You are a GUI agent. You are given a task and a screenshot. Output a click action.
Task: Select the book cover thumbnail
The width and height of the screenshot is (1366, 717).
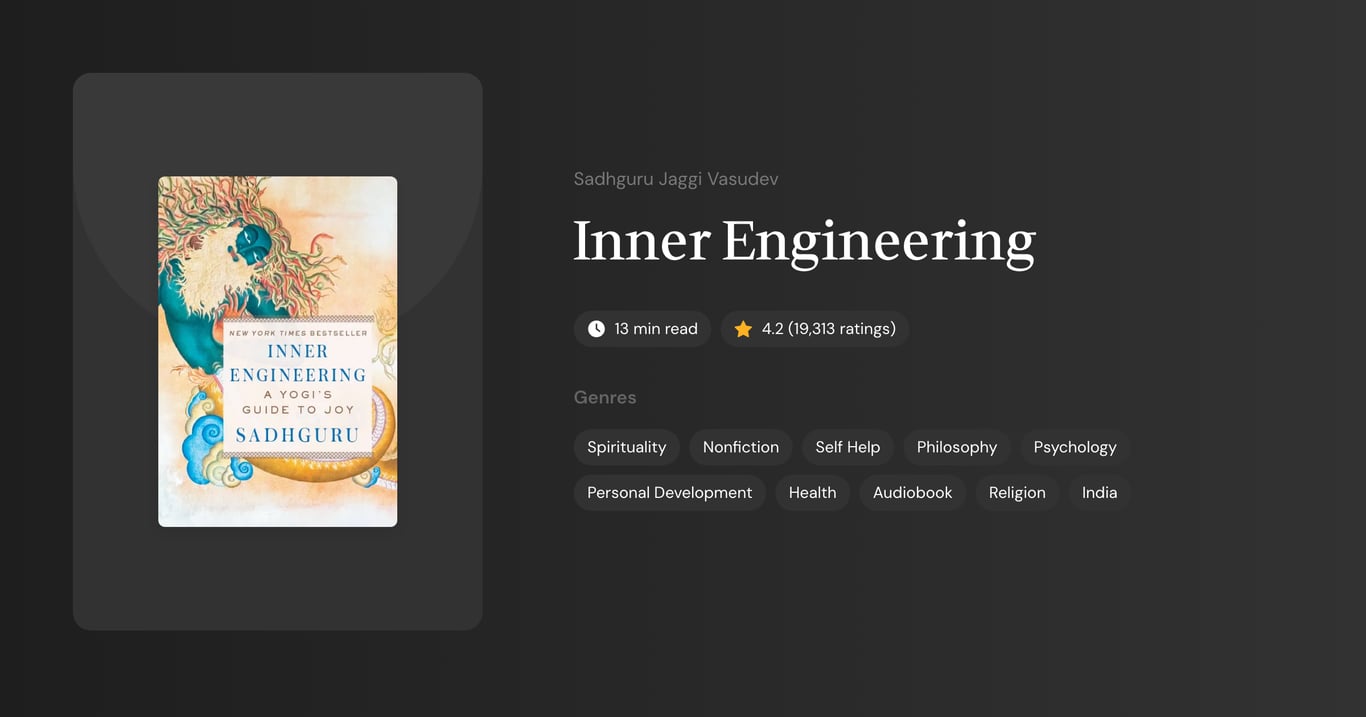click(x=277, y=351)
